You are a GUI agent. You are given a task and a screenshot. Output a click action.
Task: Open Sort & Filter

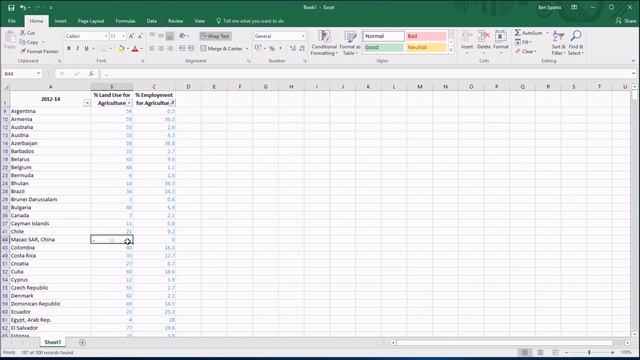pos(558,42)
